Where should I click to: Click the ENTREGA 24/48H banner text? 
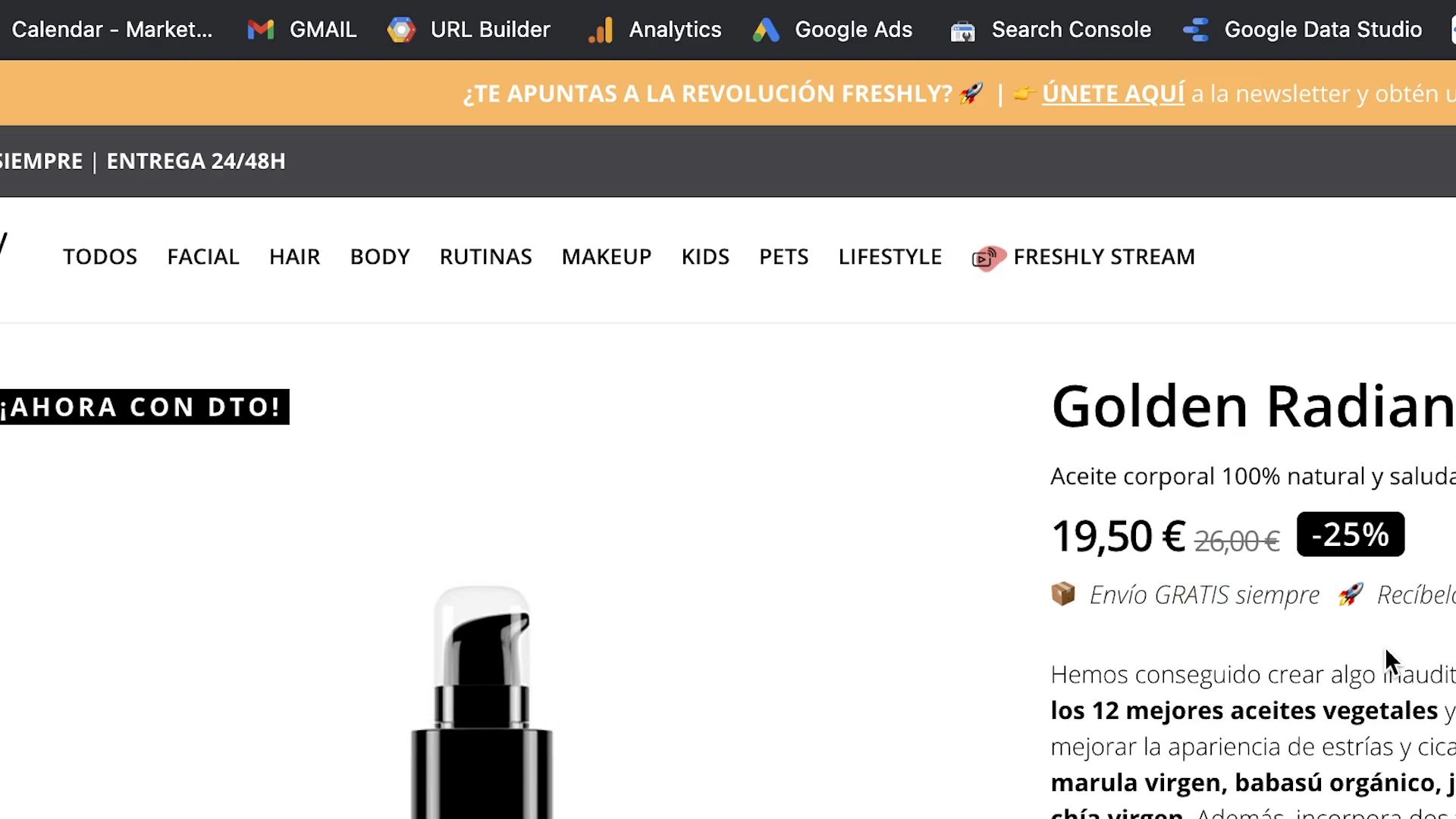(196, 162)
